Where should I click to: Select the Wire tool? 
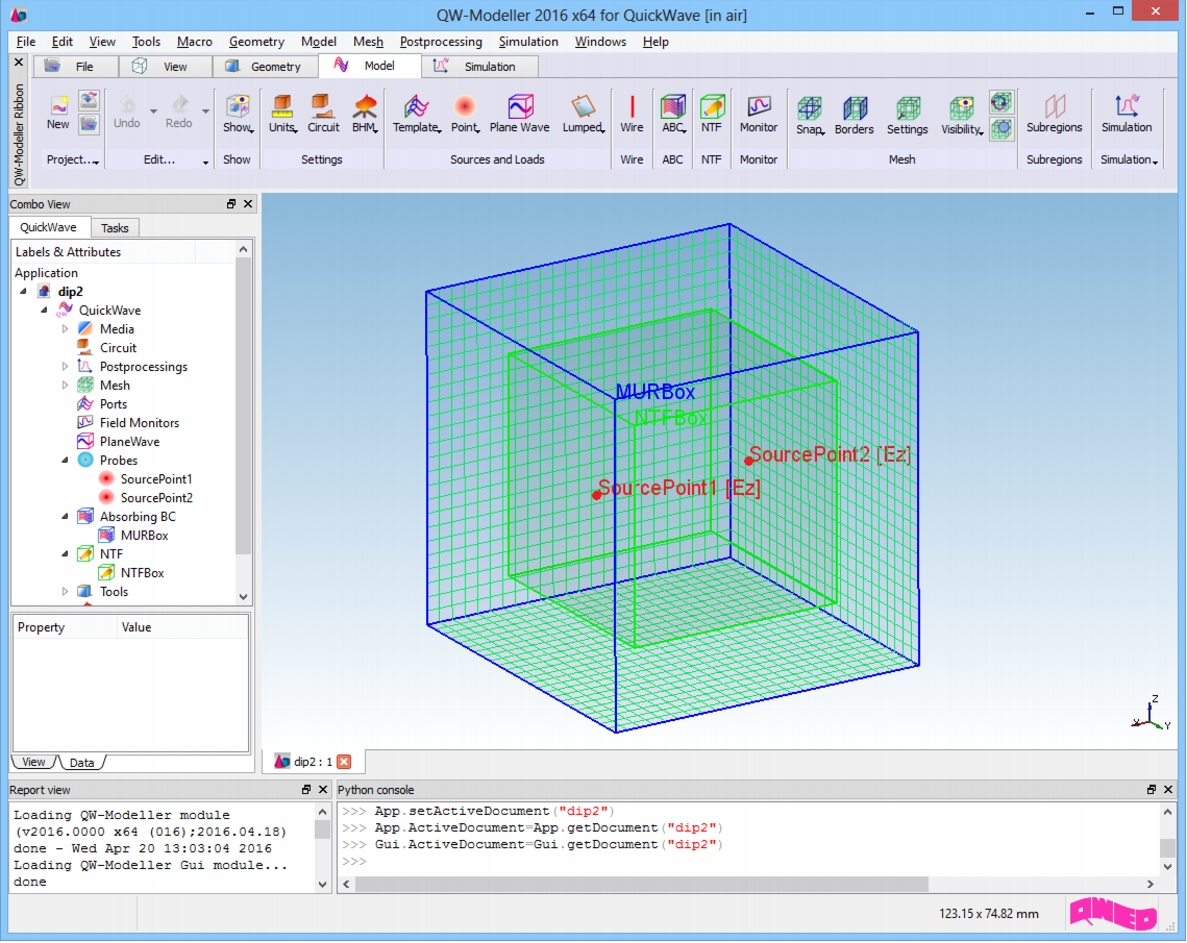coord(631,114)
